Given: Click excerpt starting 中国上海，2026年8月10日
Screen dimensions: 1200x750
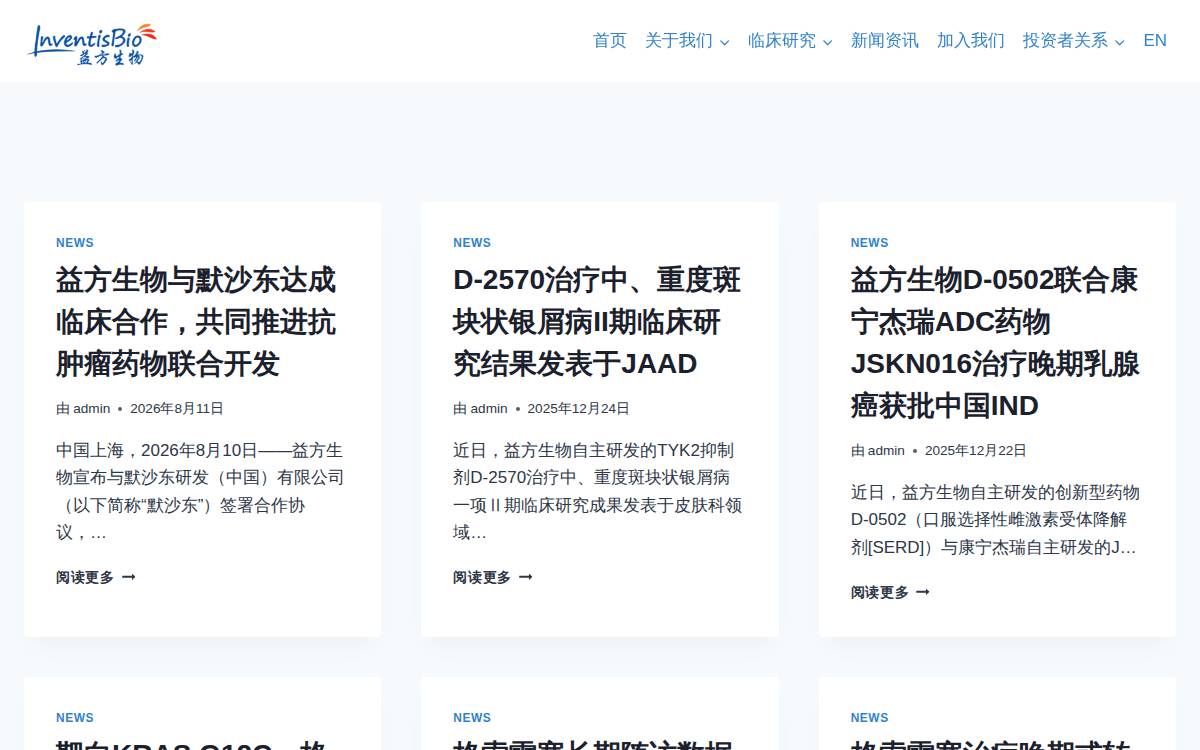Looking at the screenshot, I should pos(200,492).
